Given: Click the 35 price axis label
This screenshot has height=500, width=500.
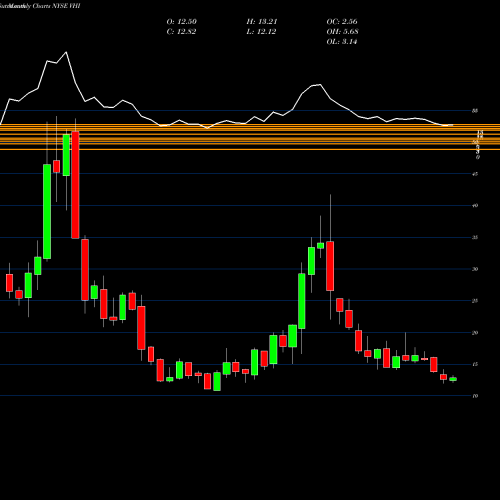Looking at the screenshot, I should pos(475,237).
